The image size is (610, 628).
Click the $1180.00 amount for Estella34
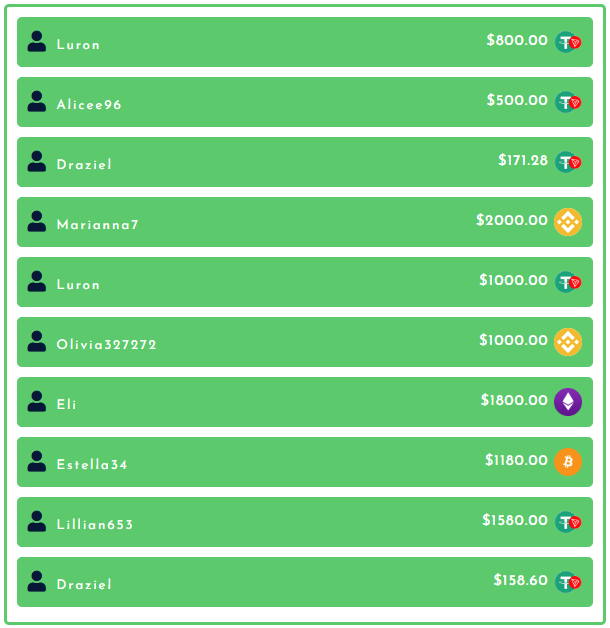pyautogui.click(x=516, y=461)
